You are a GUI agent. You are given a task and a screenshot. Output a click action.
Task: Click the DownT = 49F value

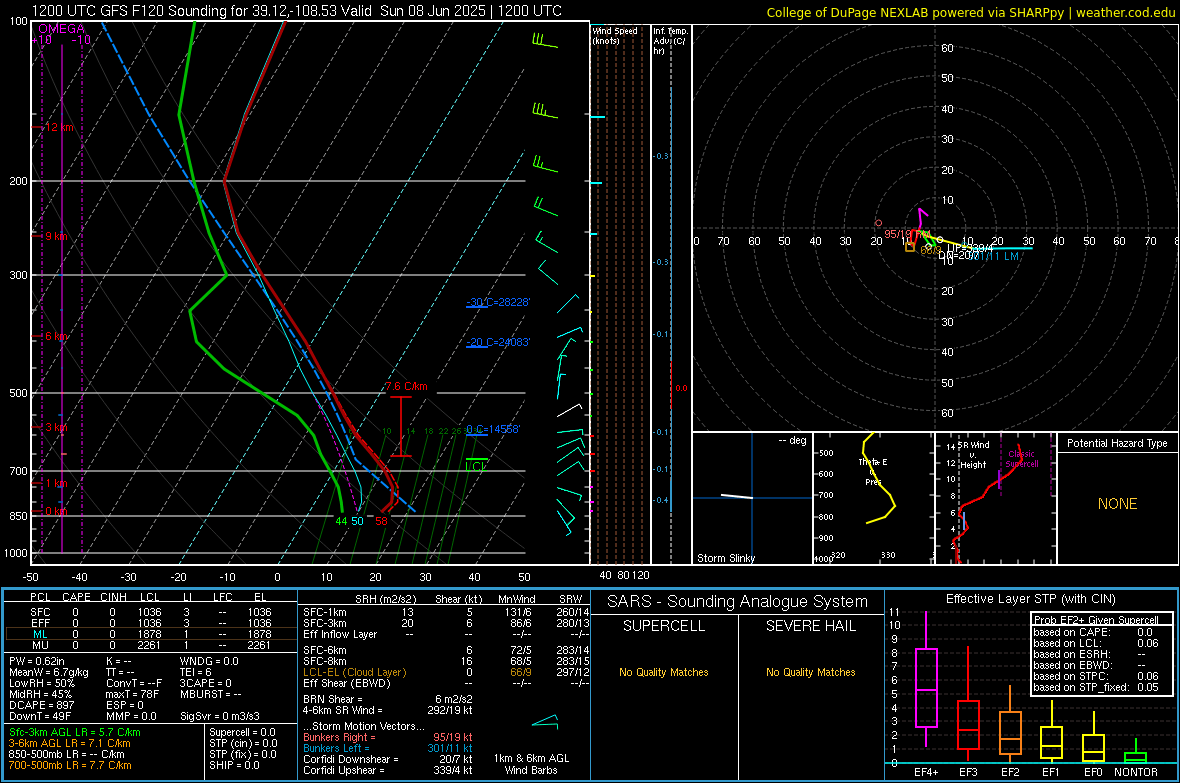click(40, 716)
